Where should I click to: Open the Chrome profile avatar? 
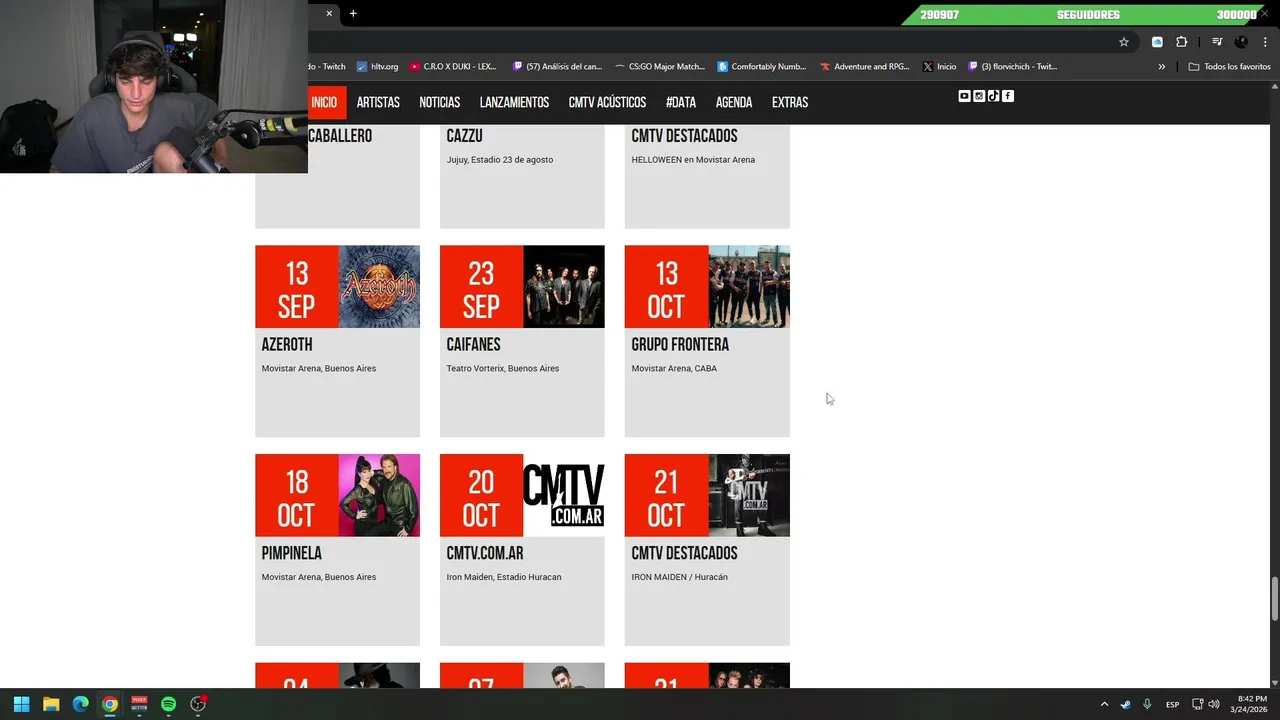click(1241, 42)
